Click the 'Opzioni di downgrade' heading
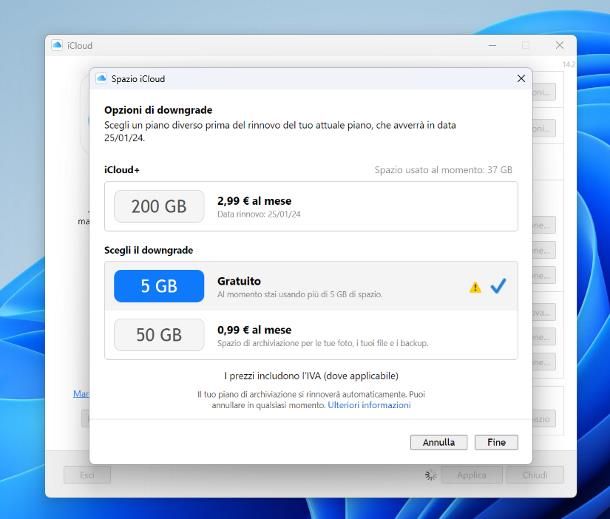The width and height of the screenshot is (610, 519). coord(158,110)
